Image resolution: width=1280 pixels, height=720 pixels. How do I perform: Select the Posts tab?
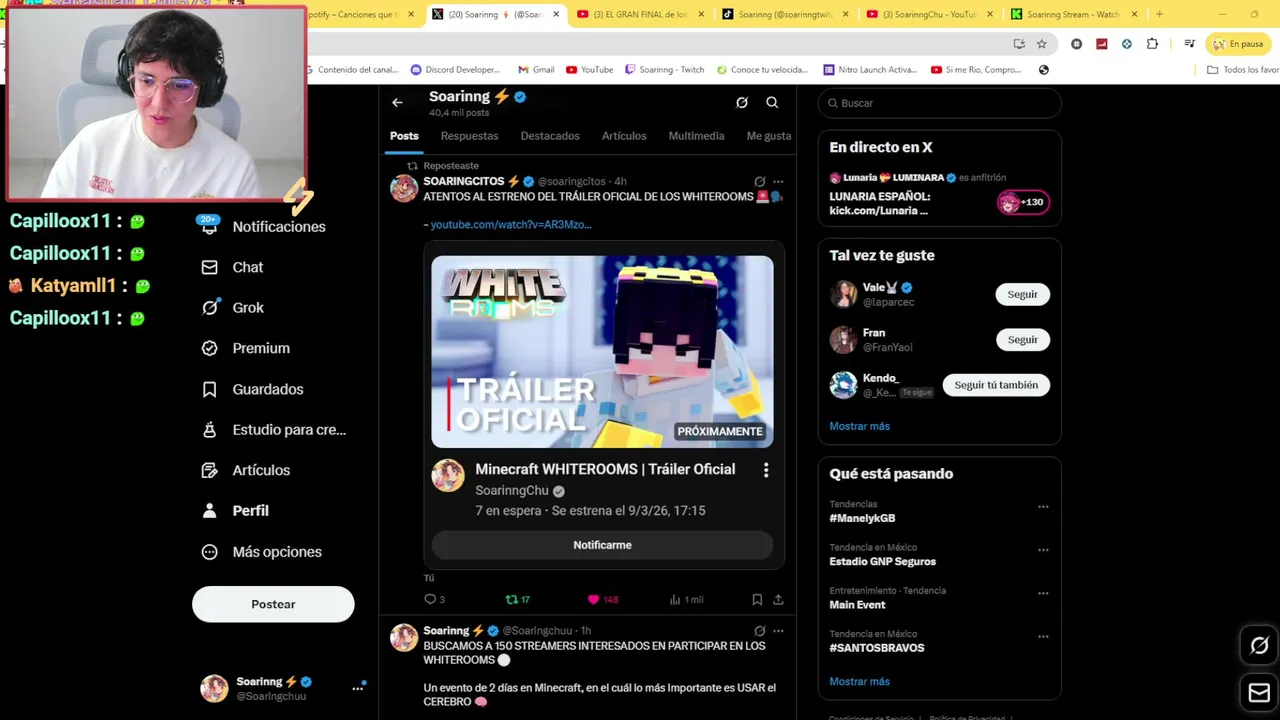click(404, 136)
